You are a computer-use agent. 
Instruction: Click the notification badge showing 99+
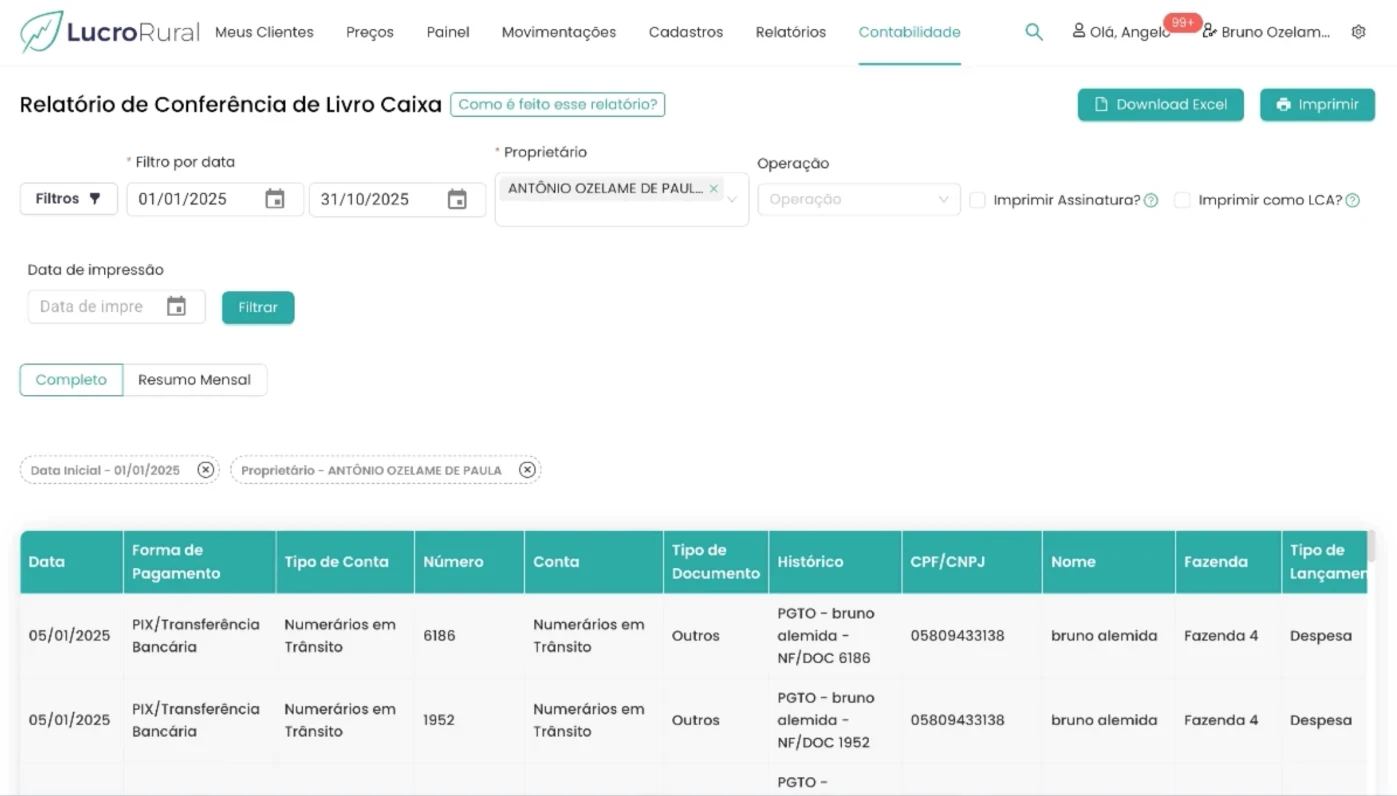[x=1183, y=22]
